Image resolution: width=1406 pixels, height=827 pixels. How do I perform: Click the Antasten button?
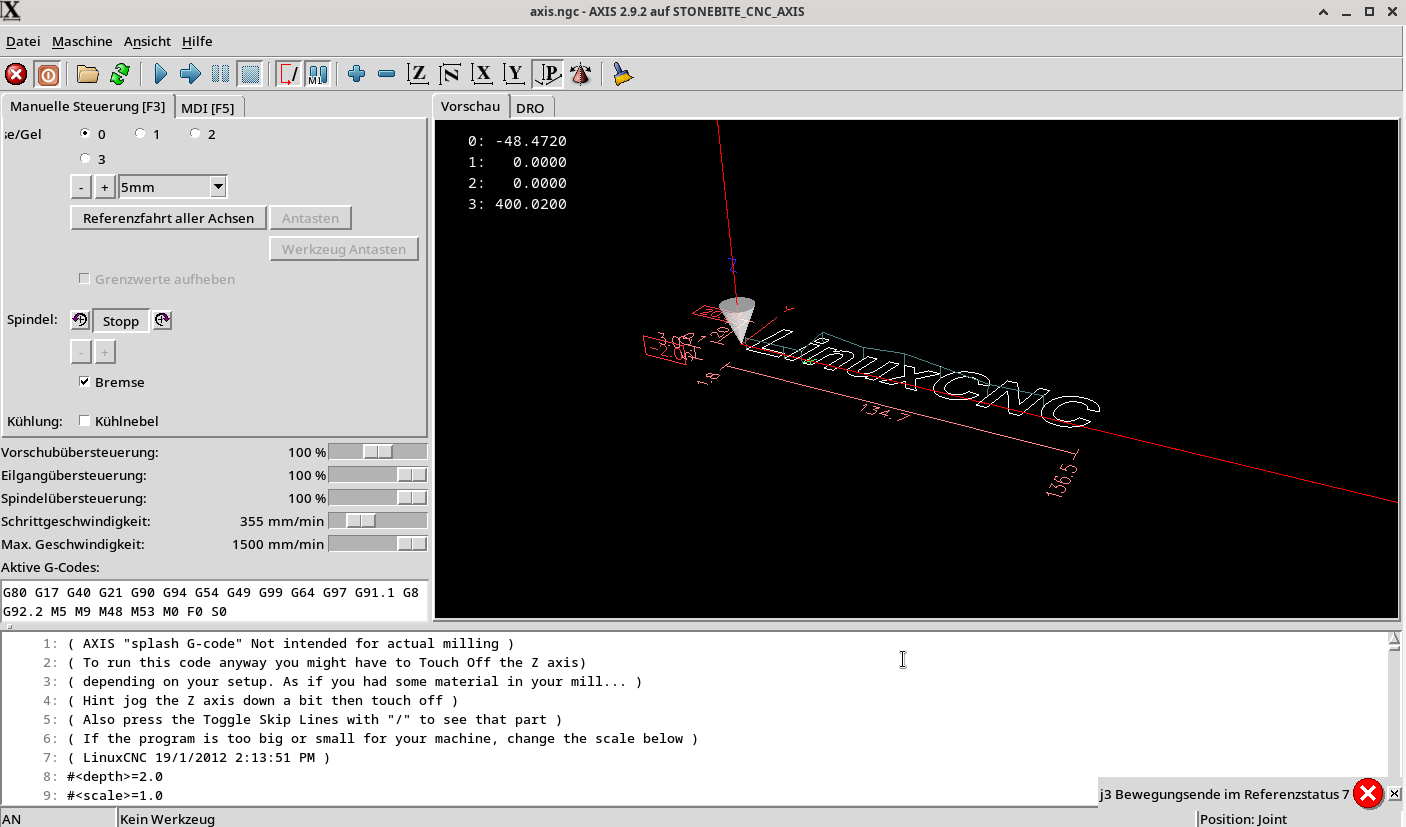(310, 218)
